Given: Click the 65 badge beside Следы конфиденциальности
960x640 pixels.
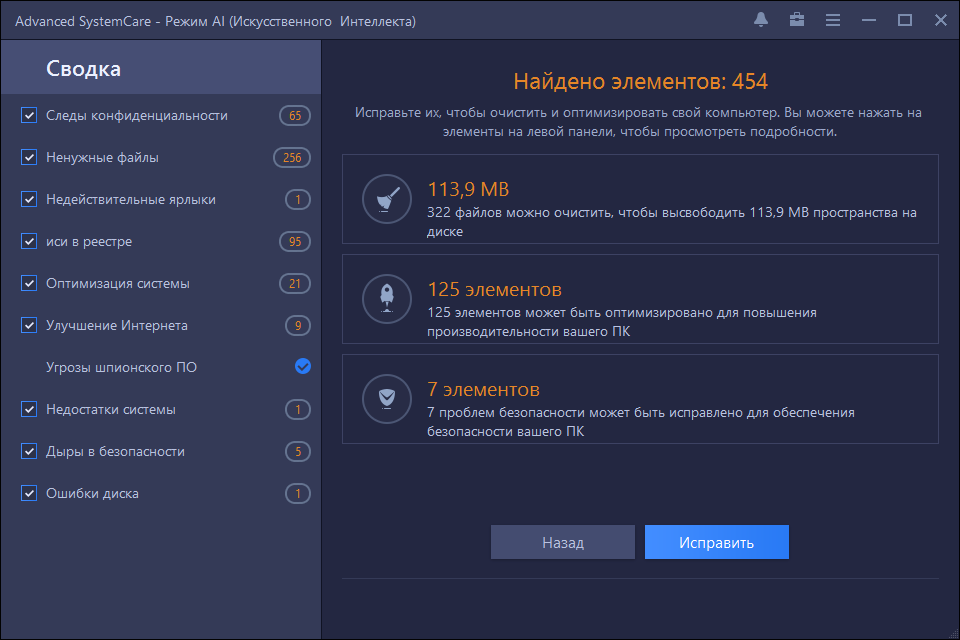Looking at the screenshot, I should 297,115.
